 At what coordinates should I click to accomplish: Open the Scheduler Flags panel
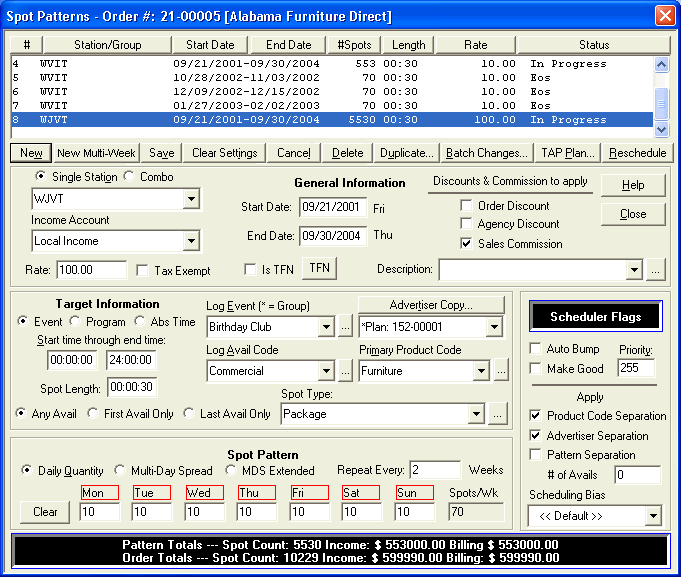point(595,317)
